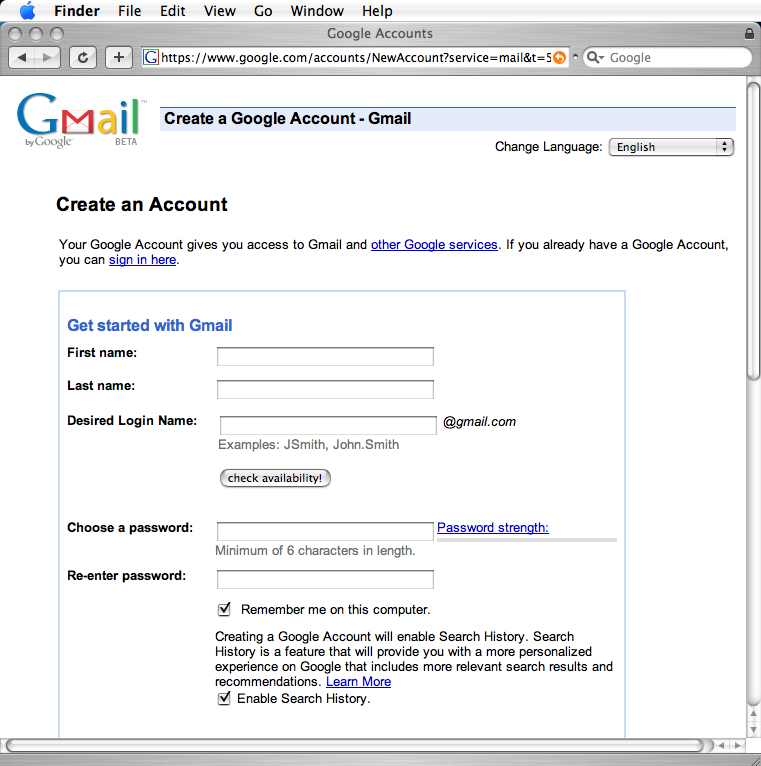Click the orange SnapBack icon in address bar

(559, 58)
